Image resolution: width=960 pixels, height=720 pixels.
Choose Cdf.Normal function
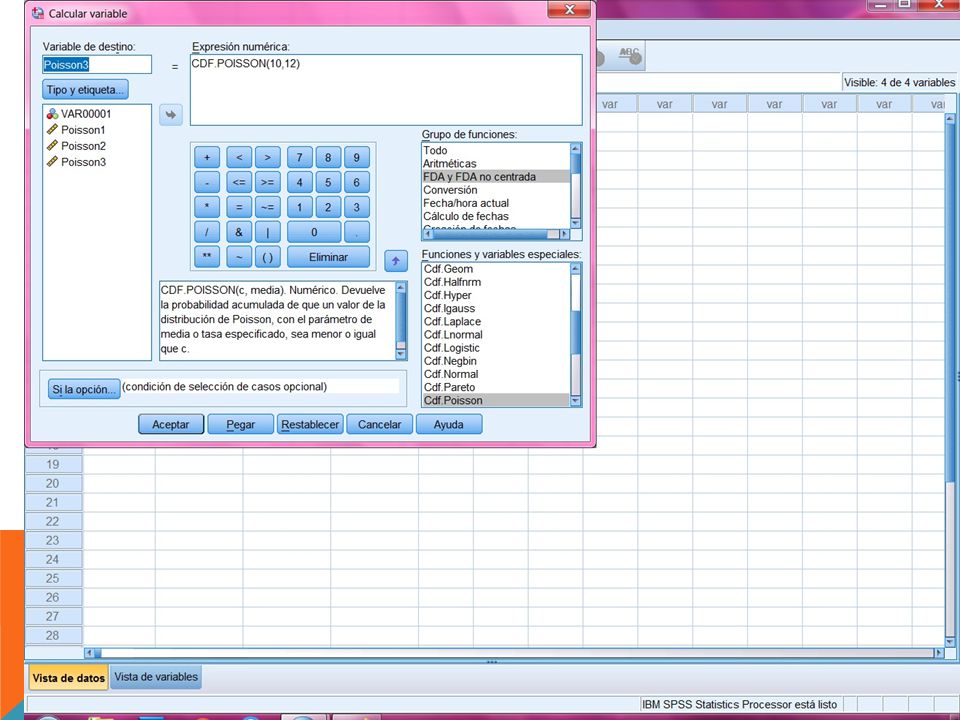496,374
